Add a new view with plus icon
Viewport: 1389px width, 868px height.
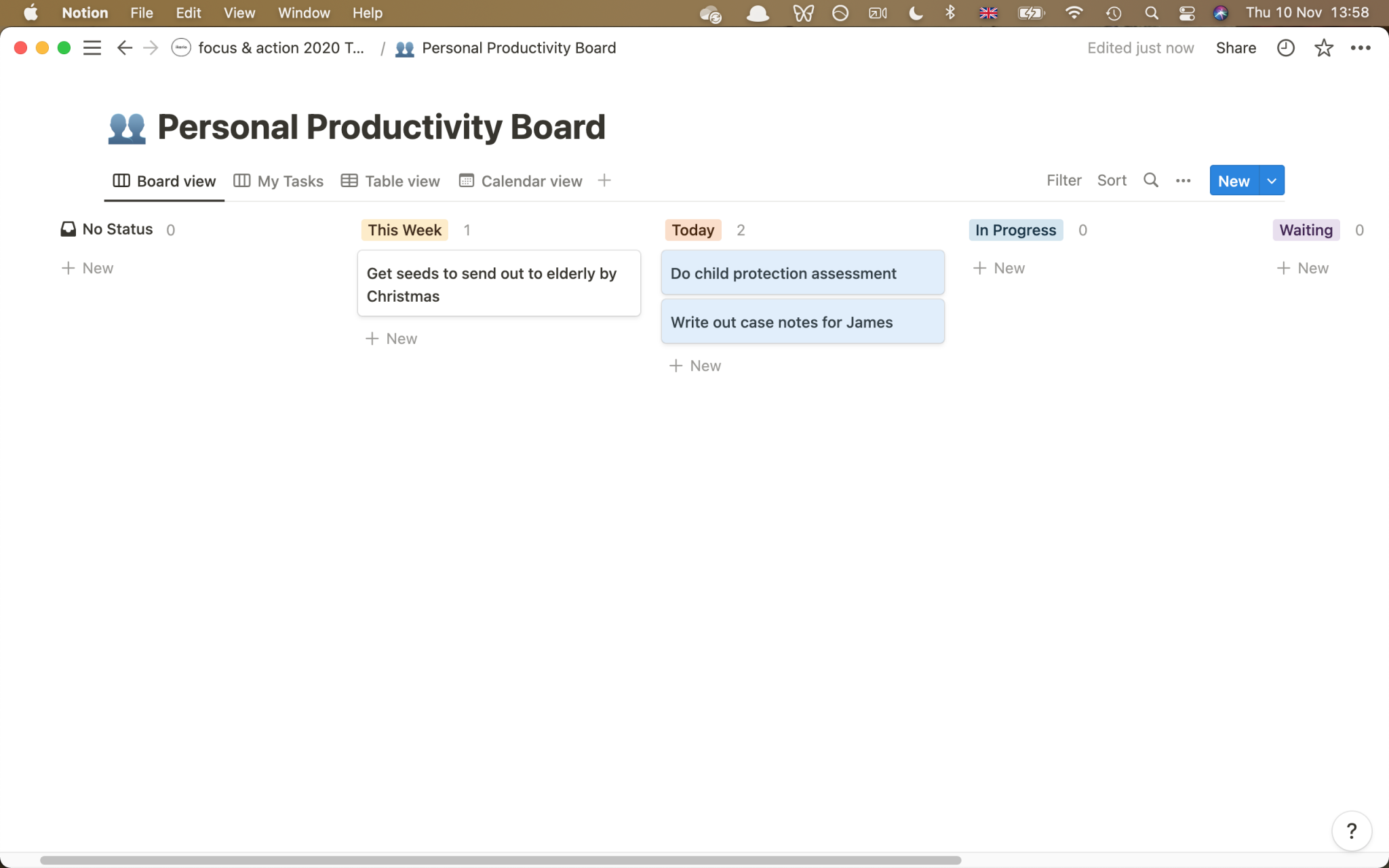[604, 180]
